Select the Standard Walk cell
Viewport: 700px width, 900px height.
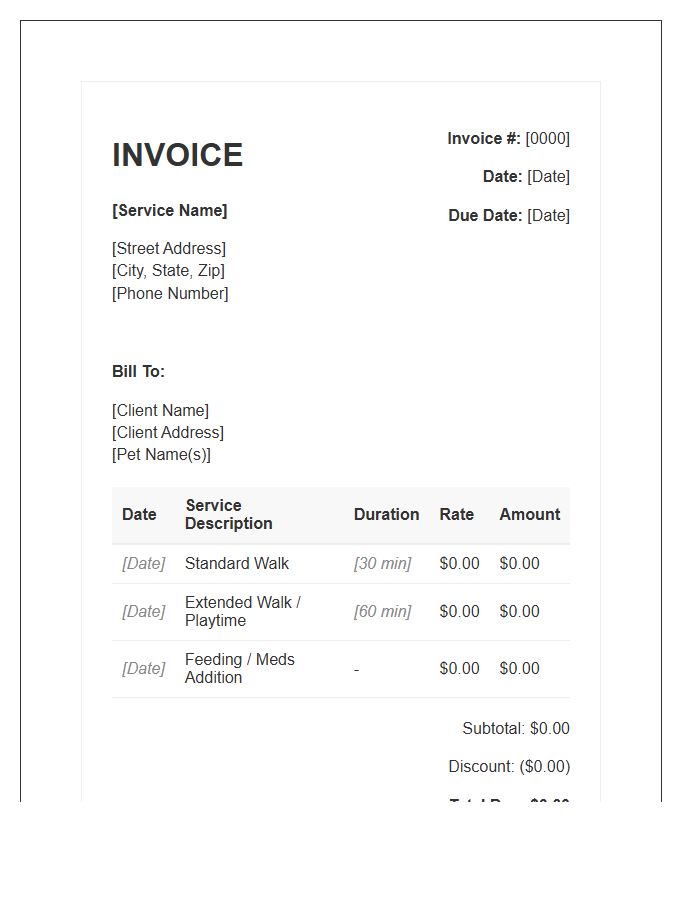tap(237, 563)
